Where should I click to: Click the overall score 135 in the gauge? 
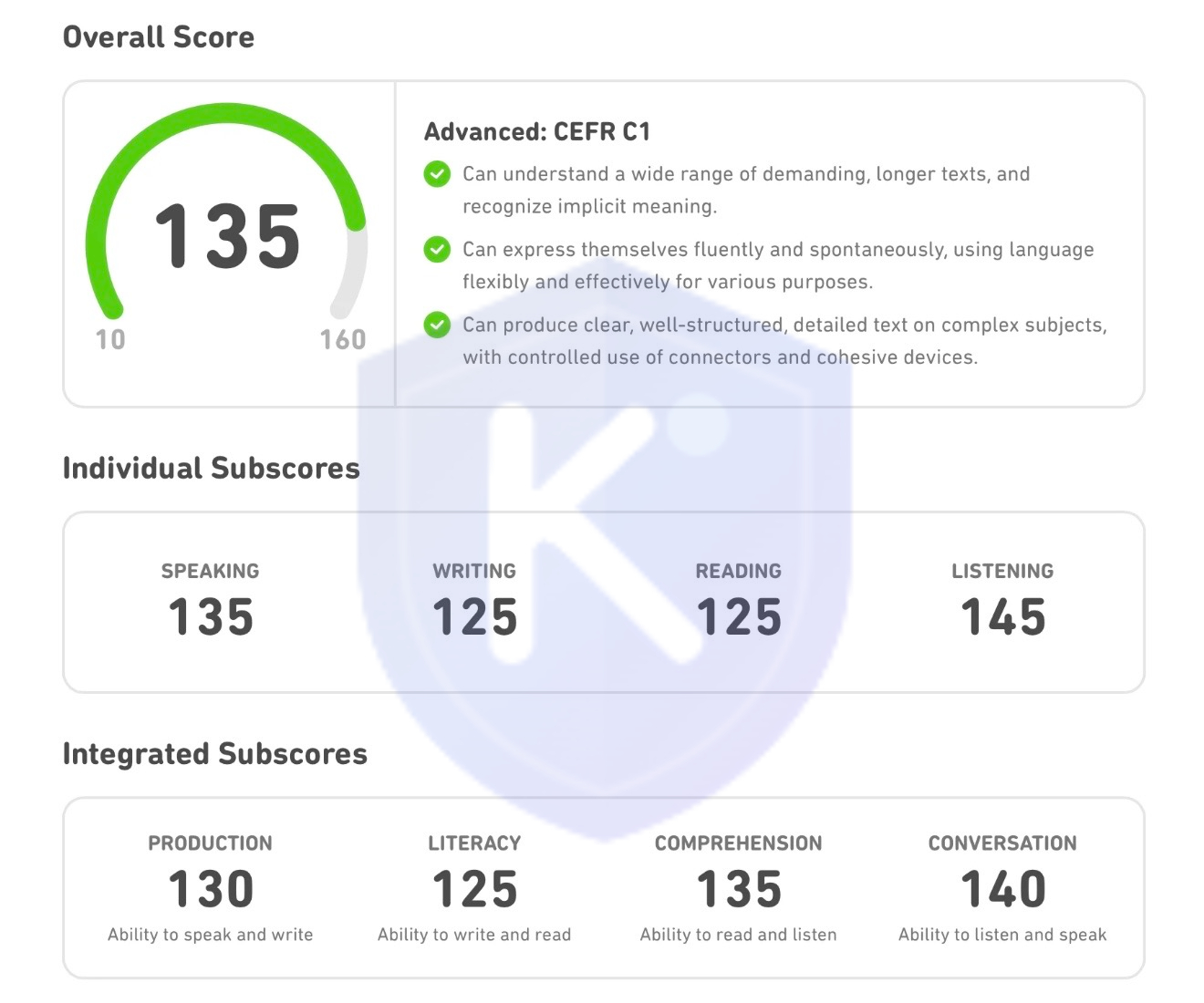(227, 237)
